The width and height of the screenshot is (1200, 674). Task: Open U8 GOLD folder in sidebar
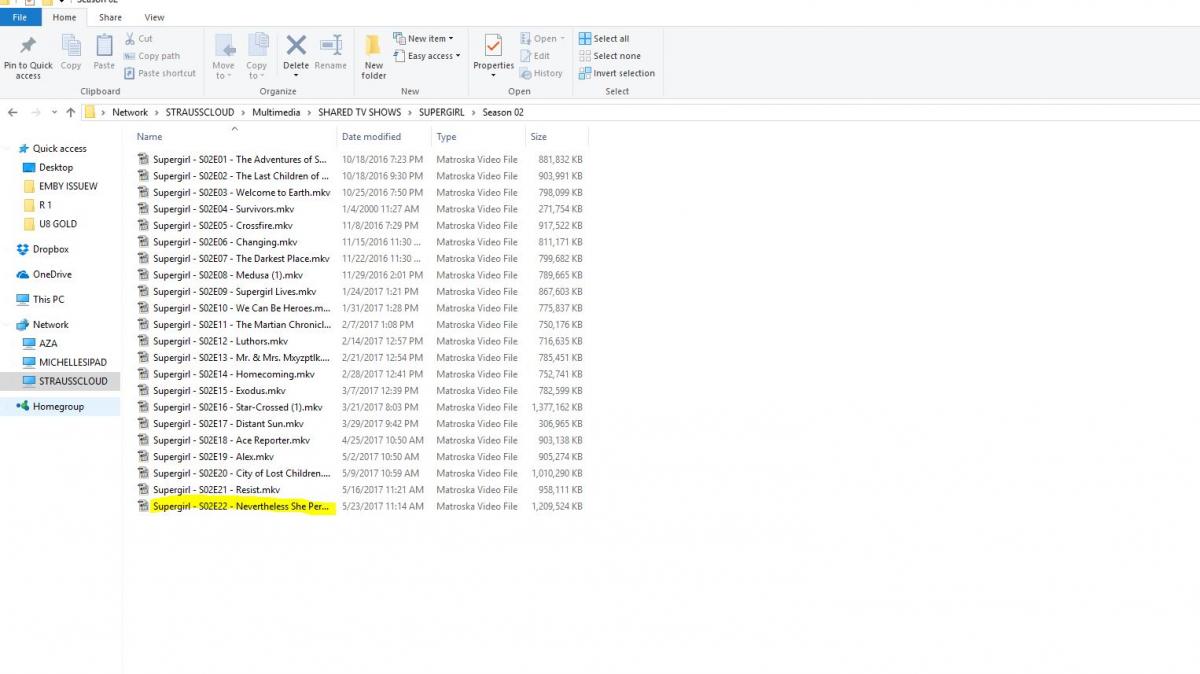(x=58, y=224)
